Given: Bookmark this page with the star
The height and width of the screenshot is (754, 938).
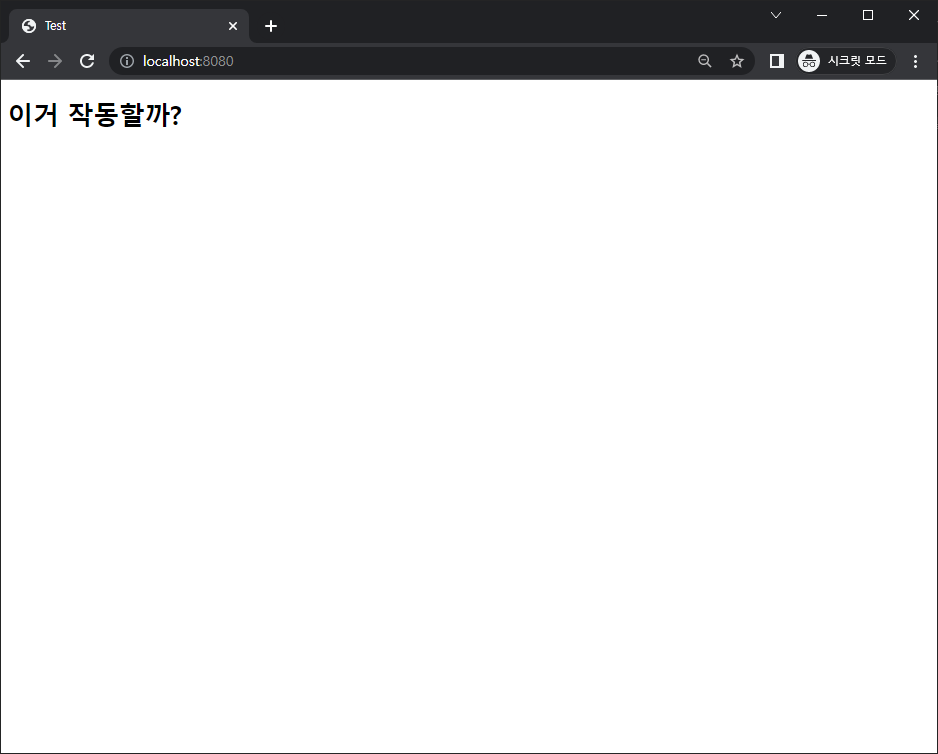Looking at the screenshot, I should [737, 61].
